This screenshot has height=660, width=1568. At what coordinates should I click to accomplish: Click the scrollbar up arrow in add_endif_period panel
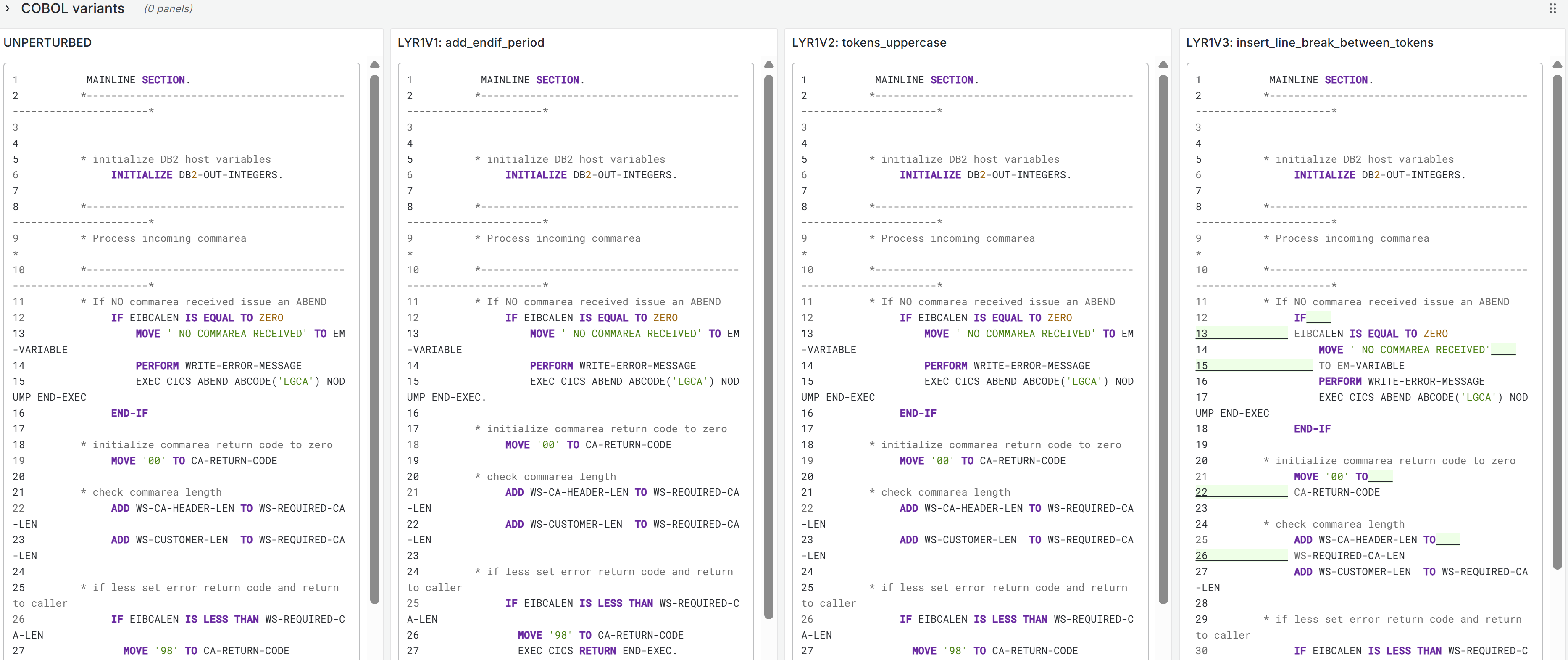pyautogui.click(x=769, y=64)
